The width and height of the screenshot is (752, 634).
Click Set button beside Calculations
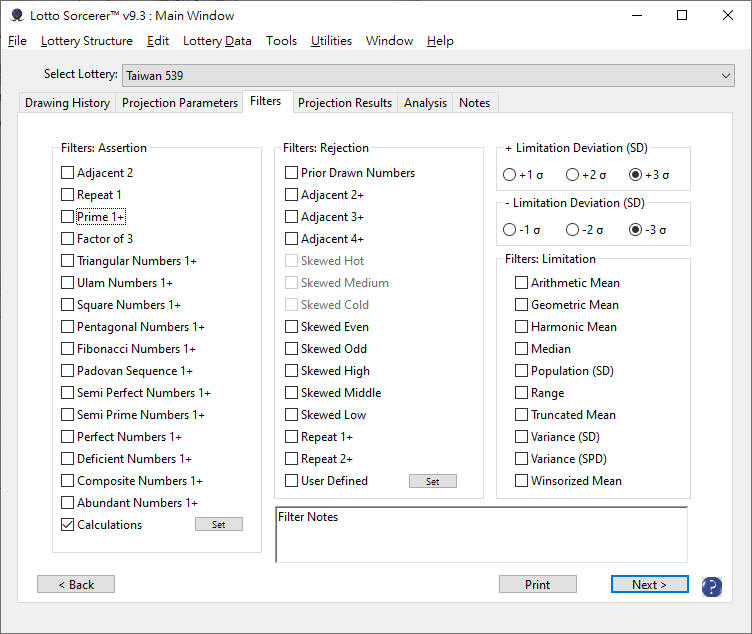[x=218, y=524]
